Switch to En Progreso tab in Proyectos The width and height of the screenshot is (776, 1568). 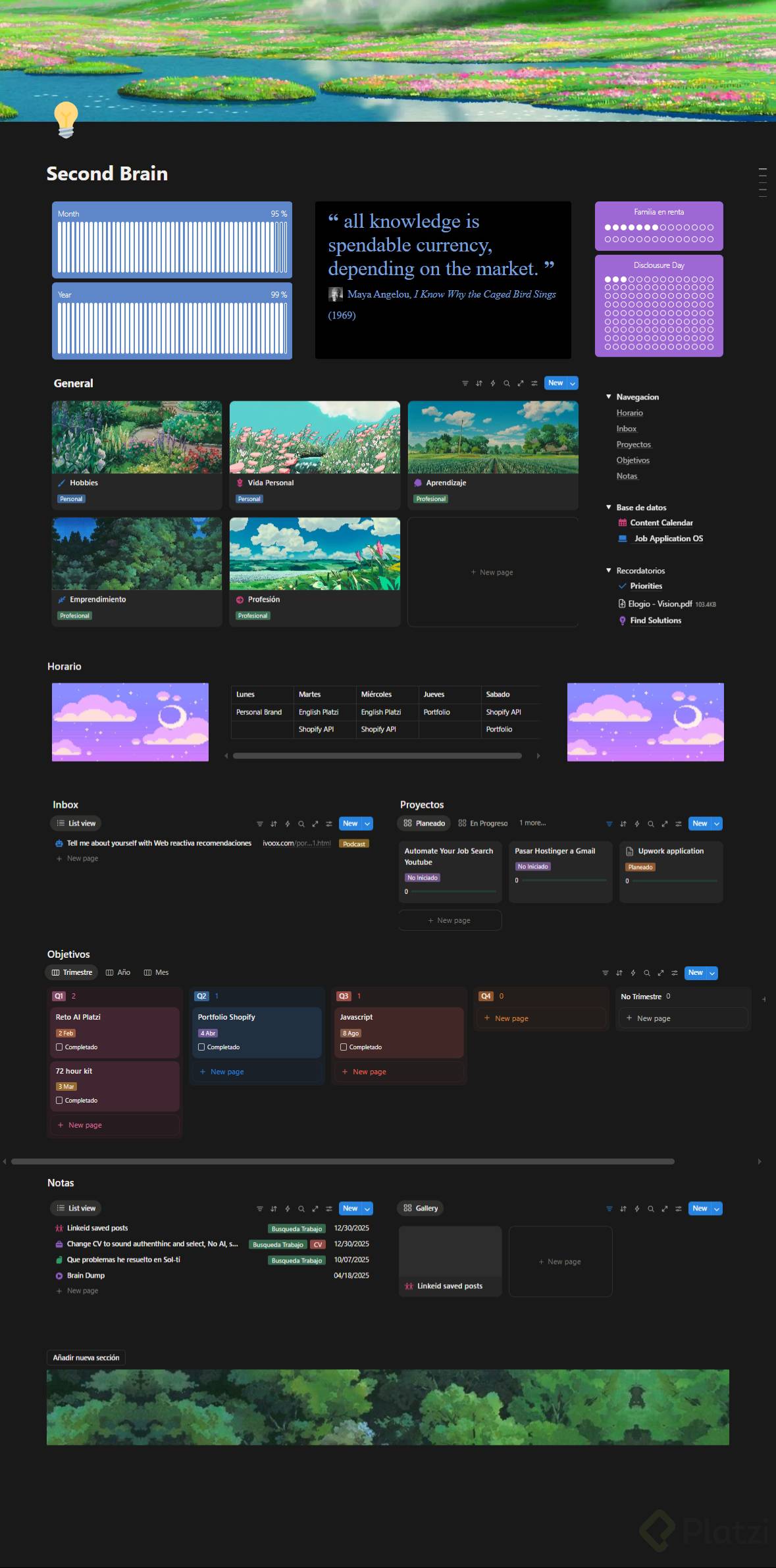point(483,823)
